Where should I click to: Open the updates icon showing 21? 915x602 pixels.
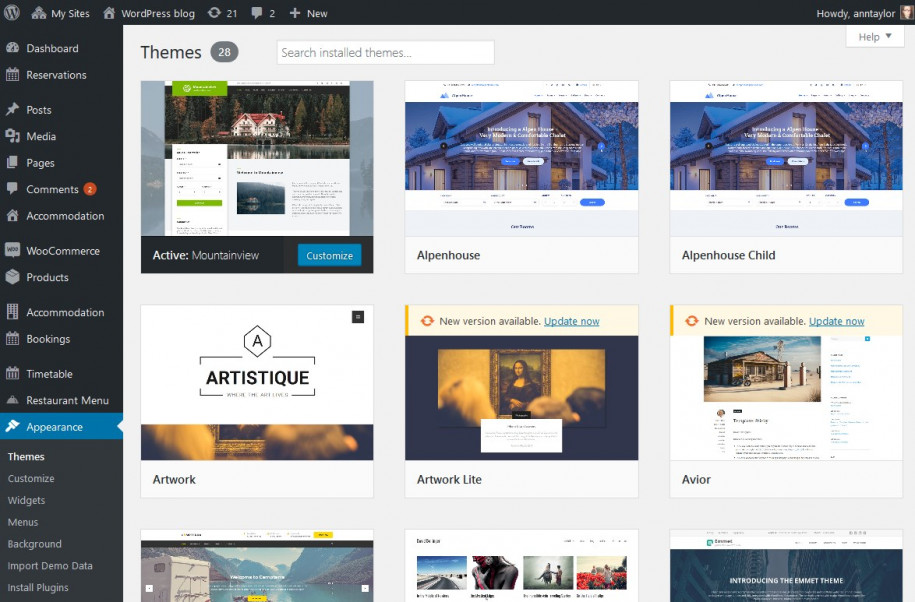pos(214,13)
